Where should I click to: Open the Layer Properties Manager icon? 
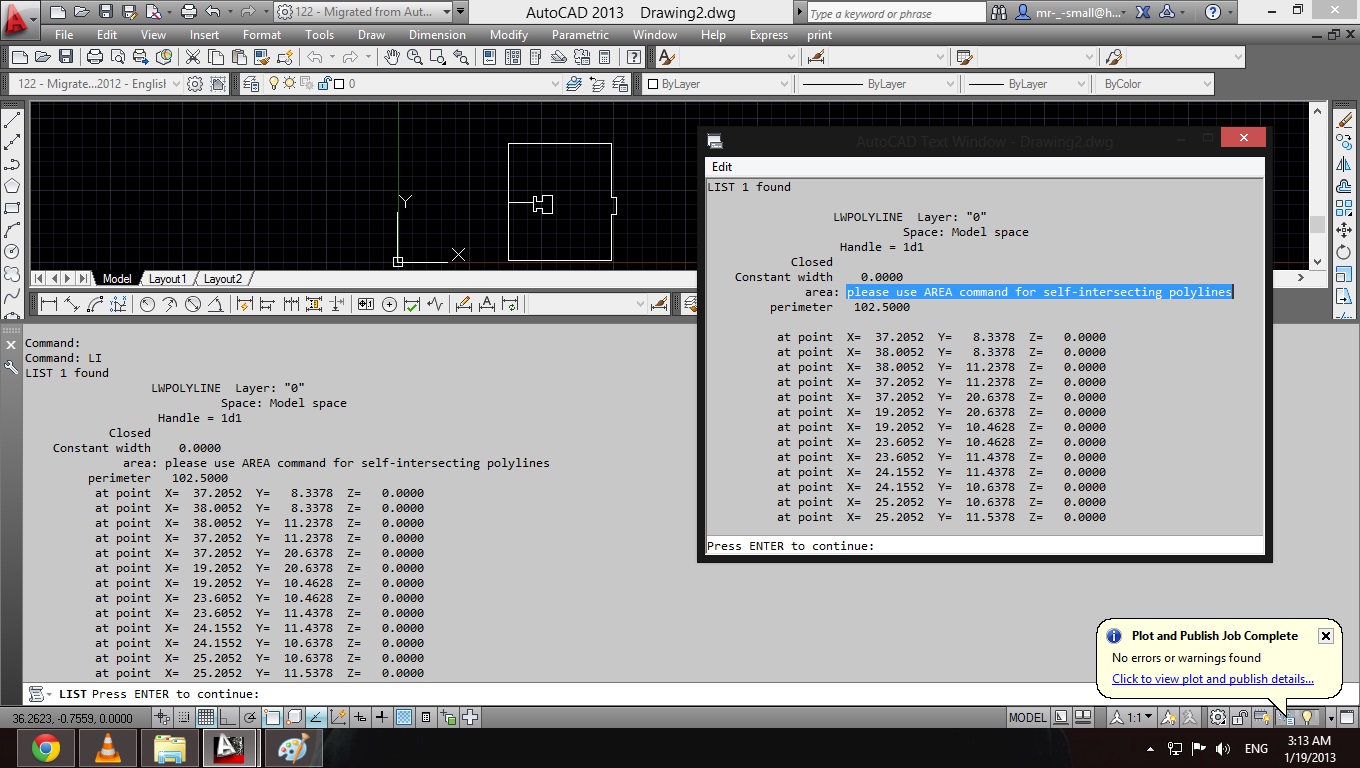[x=251, y=84]
